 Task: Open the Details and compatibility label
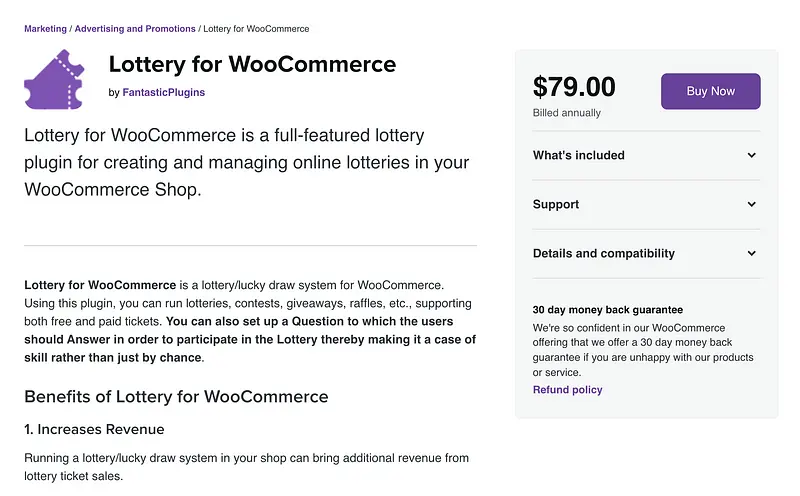[x=603, y=254]
